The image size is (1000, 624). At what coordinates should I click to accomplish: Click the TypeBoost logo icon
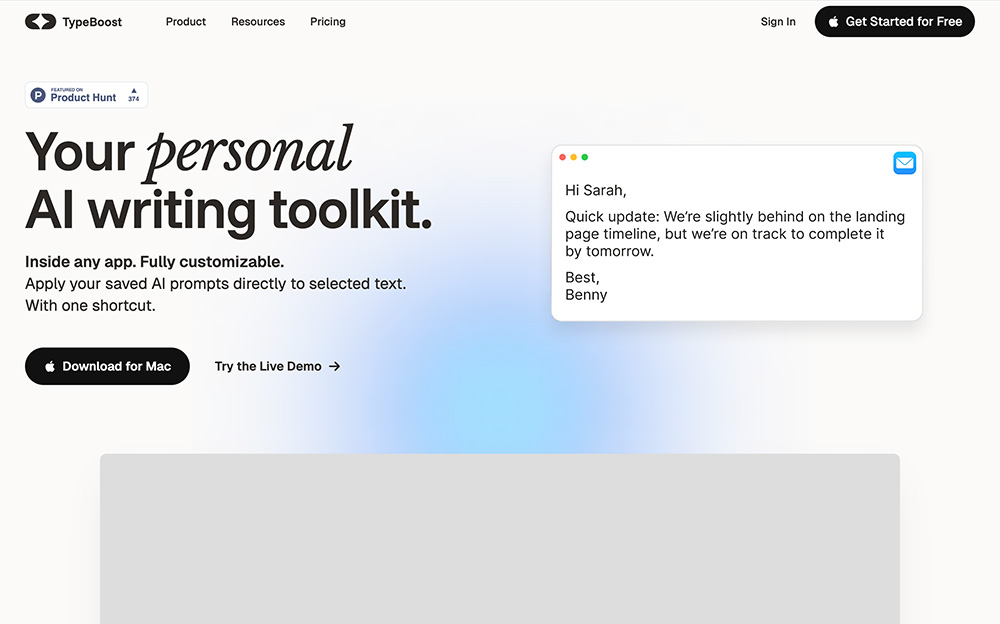40,21
